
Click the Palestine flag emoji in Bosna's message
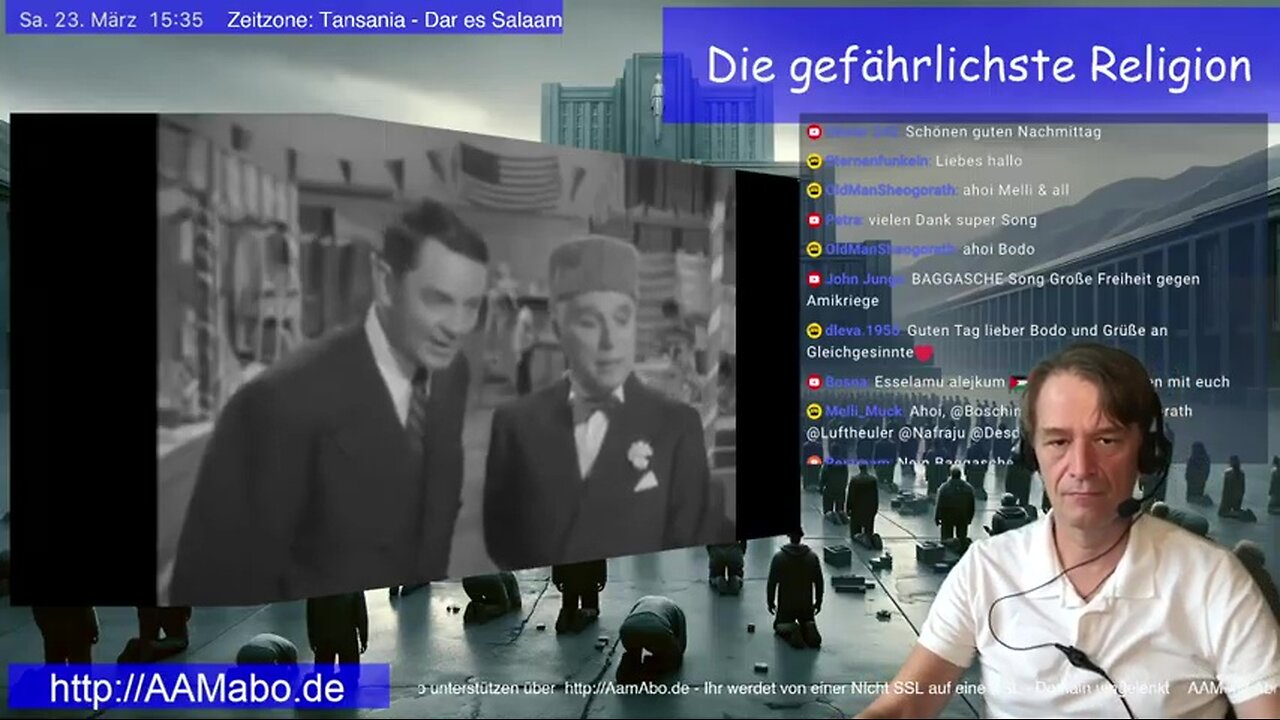click(1018, 382)
